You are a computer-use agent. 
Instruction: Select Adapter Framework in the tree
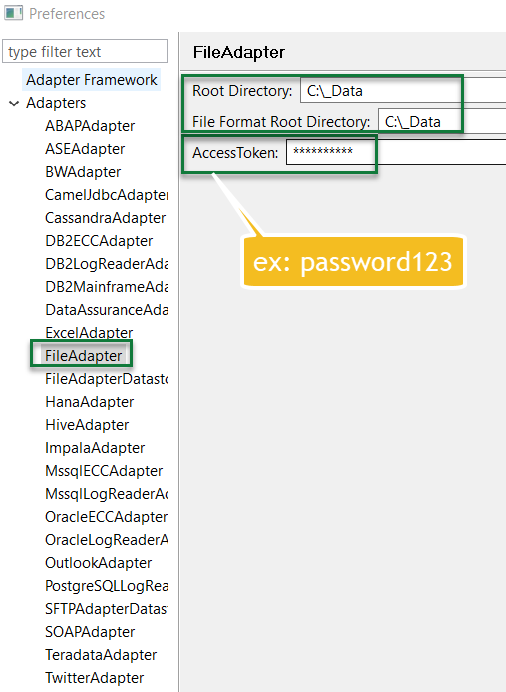tap(91, 80)
